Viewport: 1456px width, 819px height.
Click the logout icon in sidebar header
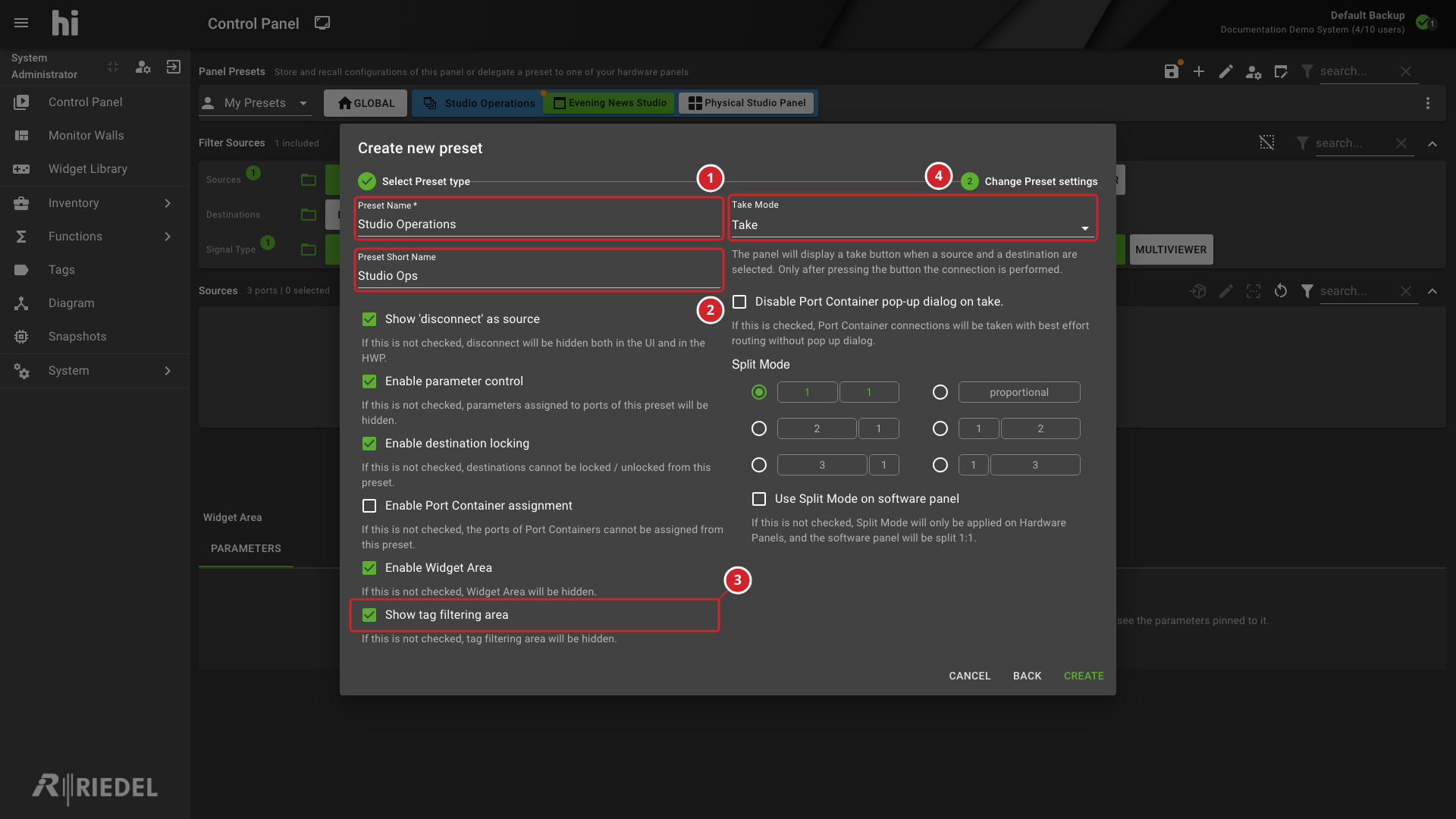point(173,67)
